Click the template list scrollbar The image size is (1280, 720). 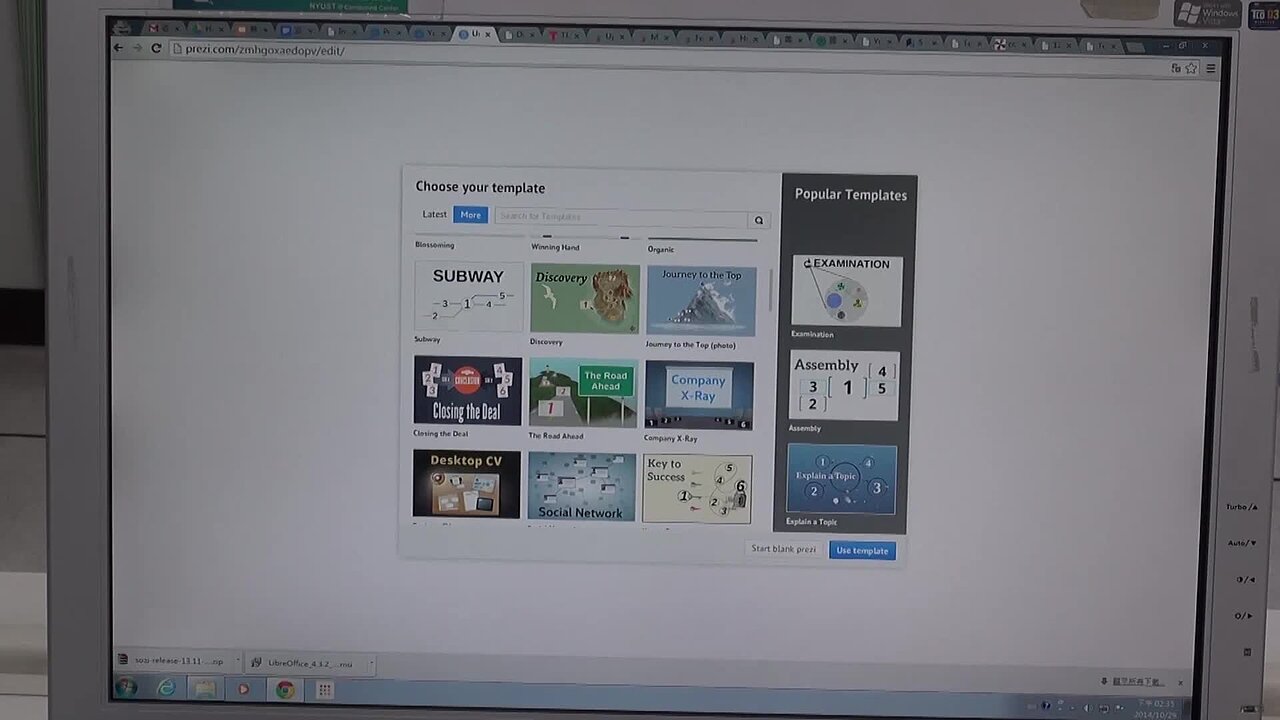coord(770,292)
